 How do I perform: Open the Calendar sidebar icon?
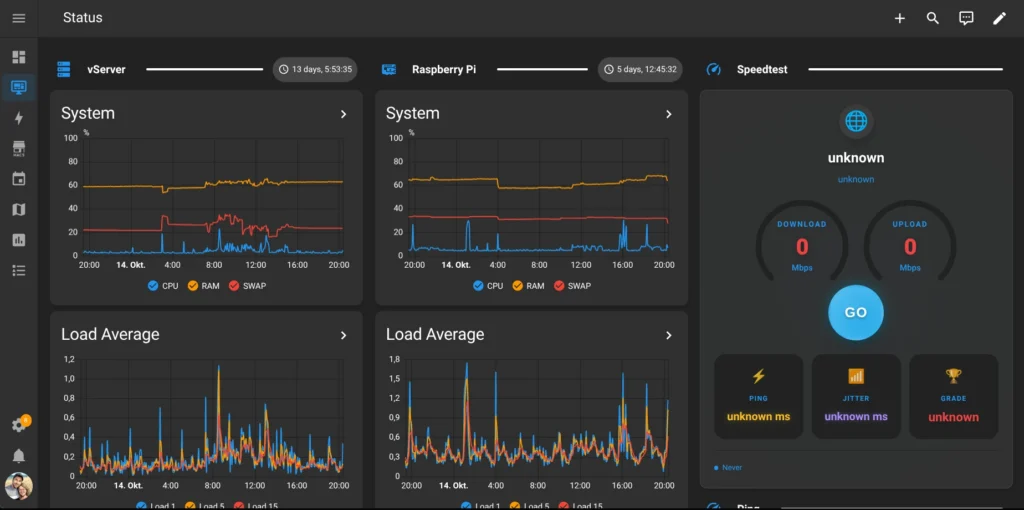pyautogui.click(x=19, y=178)
